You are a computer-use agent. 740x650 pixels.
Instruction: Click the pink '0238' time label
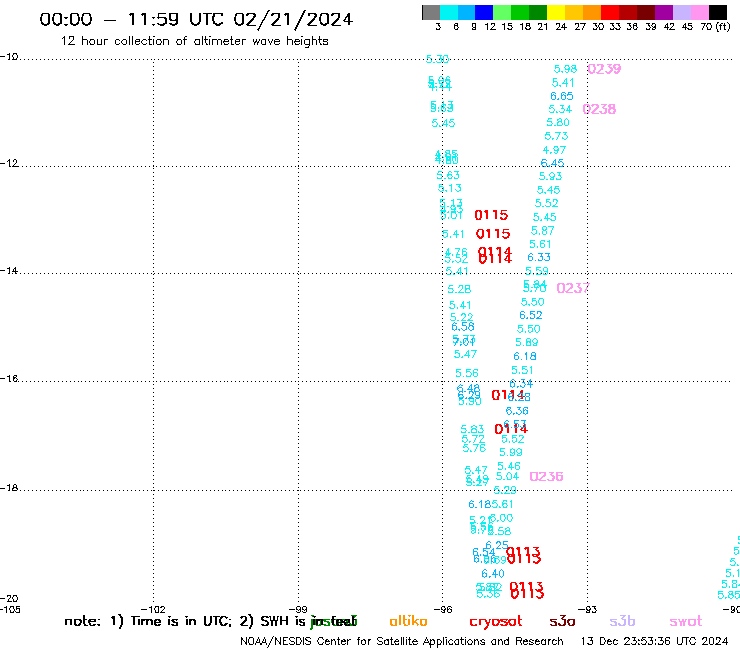pos(599,109)
